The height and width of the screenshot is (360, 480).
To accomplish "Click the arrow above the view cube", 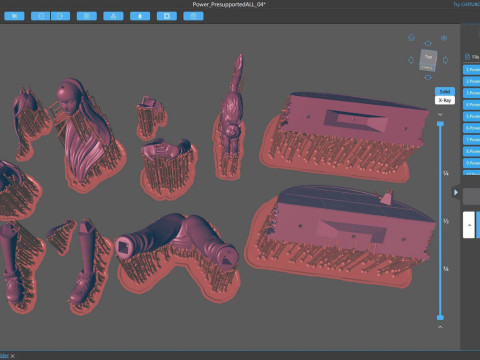I will (428, 43).
